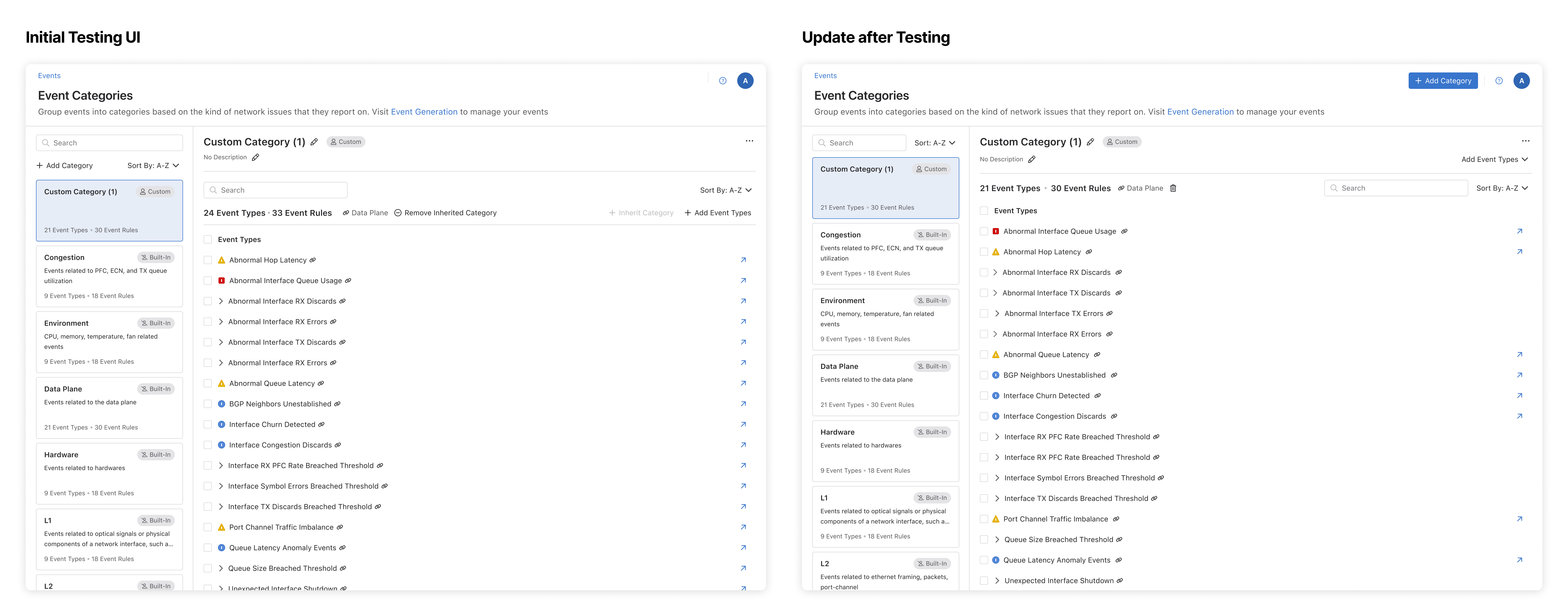Image resolution: width=1568 pixels, height=616 pixels.
Task: Check Interface Congestion Discards, Initial Testing UI
Action: 207,445
